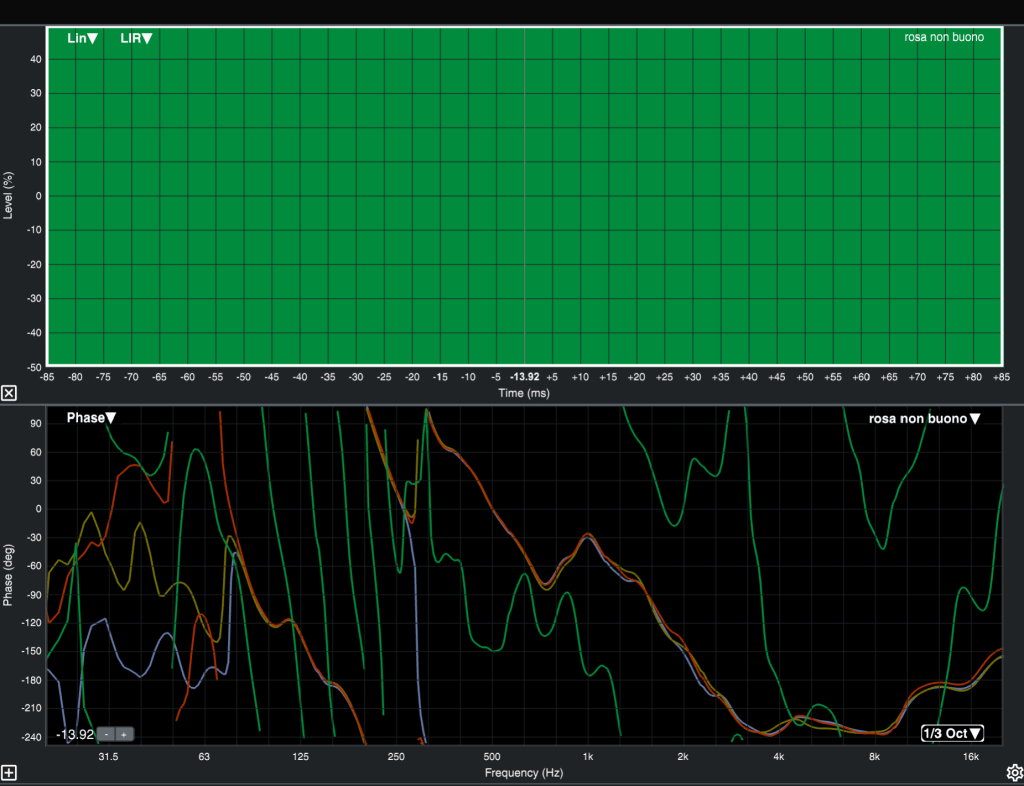Click the Frequency (Hz) axis title
The image size is (1024, 786).
pyautogui.click(x=525, y=773)
